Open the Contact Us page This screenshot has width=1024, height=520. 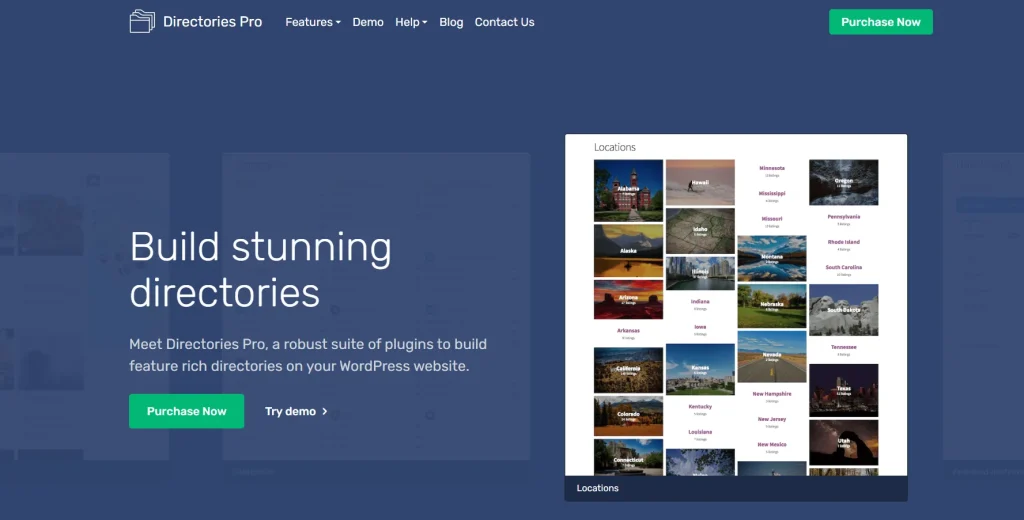(x=504, y=22)
